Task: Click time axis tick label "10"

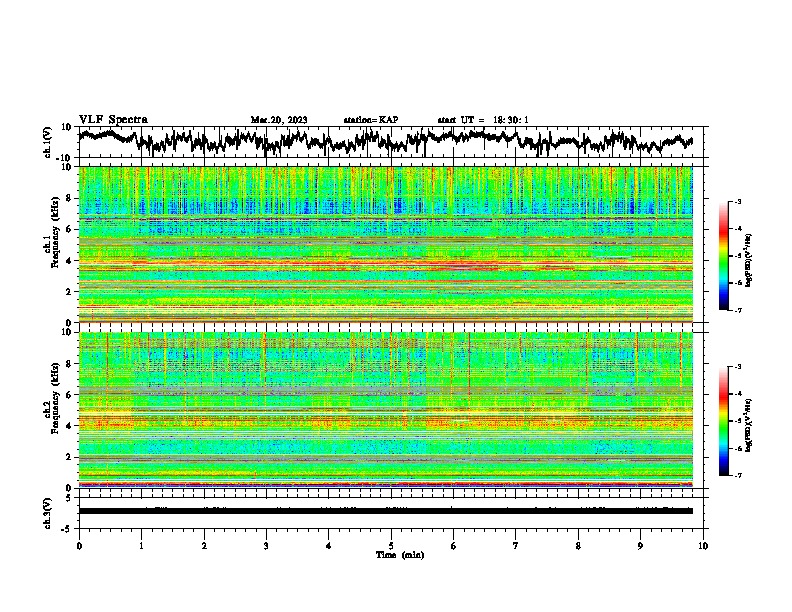Action: click(703, 546)
